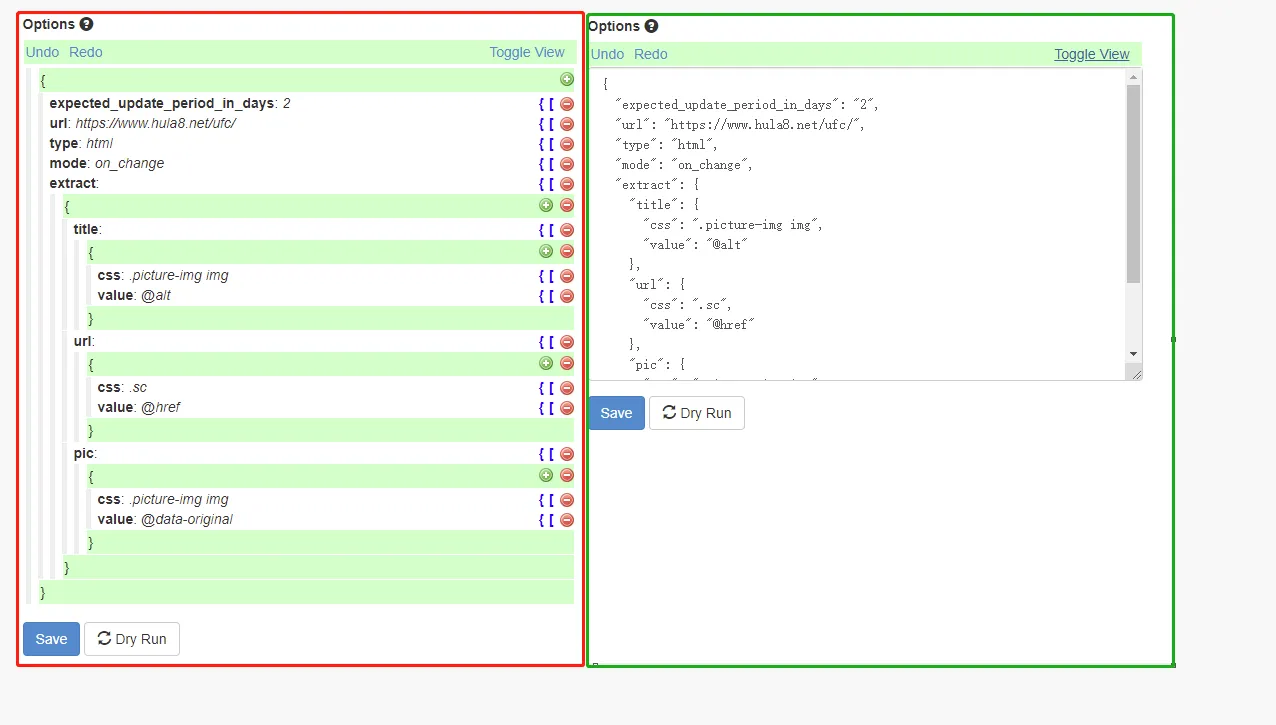Click the green plus on the topmost brace row
The image size is (1276, 725).
tap(567, 80)
